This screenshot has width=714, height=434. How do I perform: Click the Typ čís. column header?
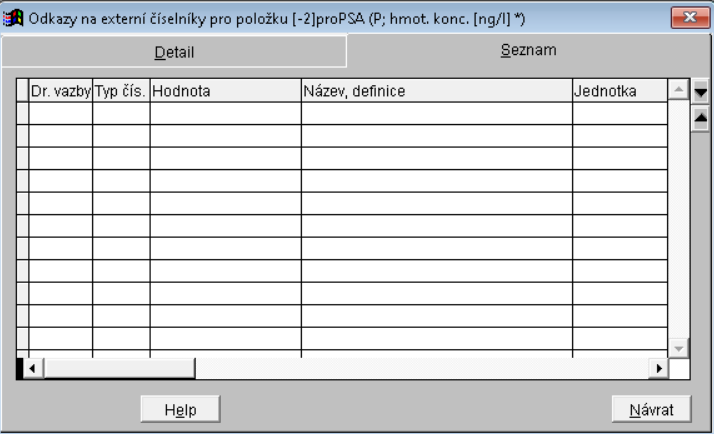121,91
